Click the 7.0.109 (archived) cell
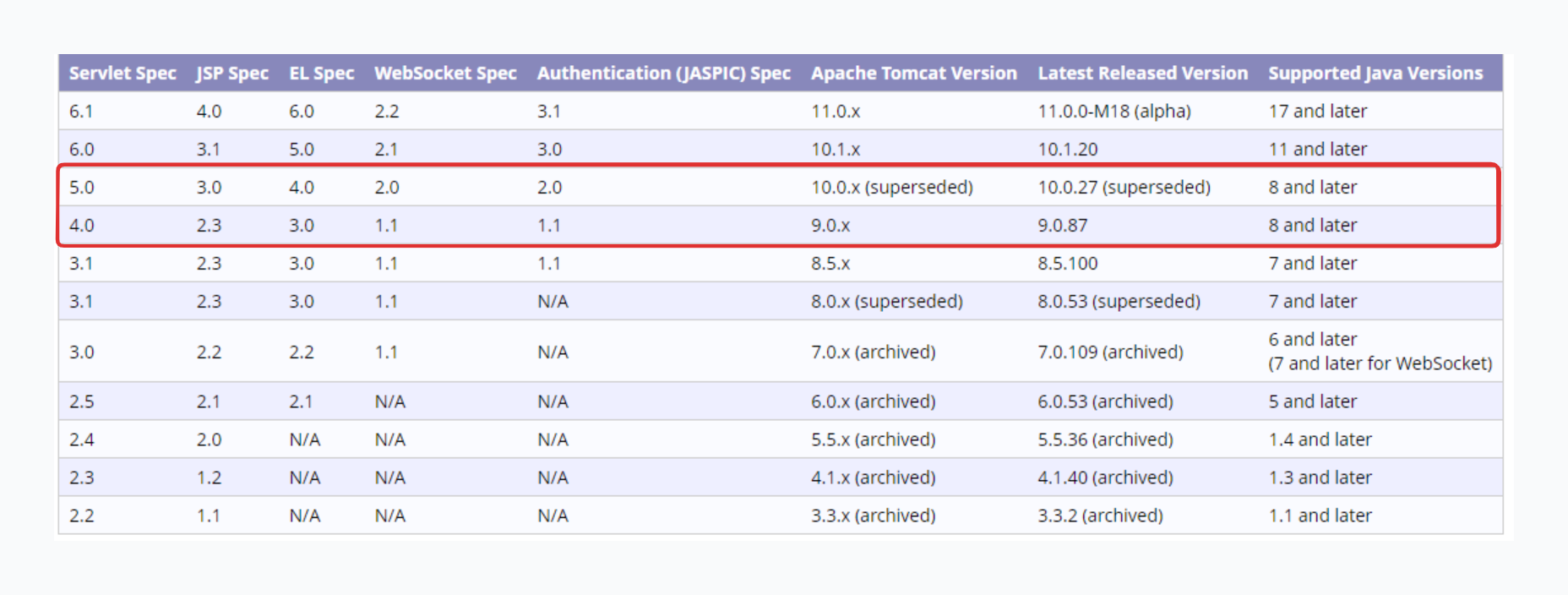This screenshot has height=595, width=1568. click(x=1111, y=352)
